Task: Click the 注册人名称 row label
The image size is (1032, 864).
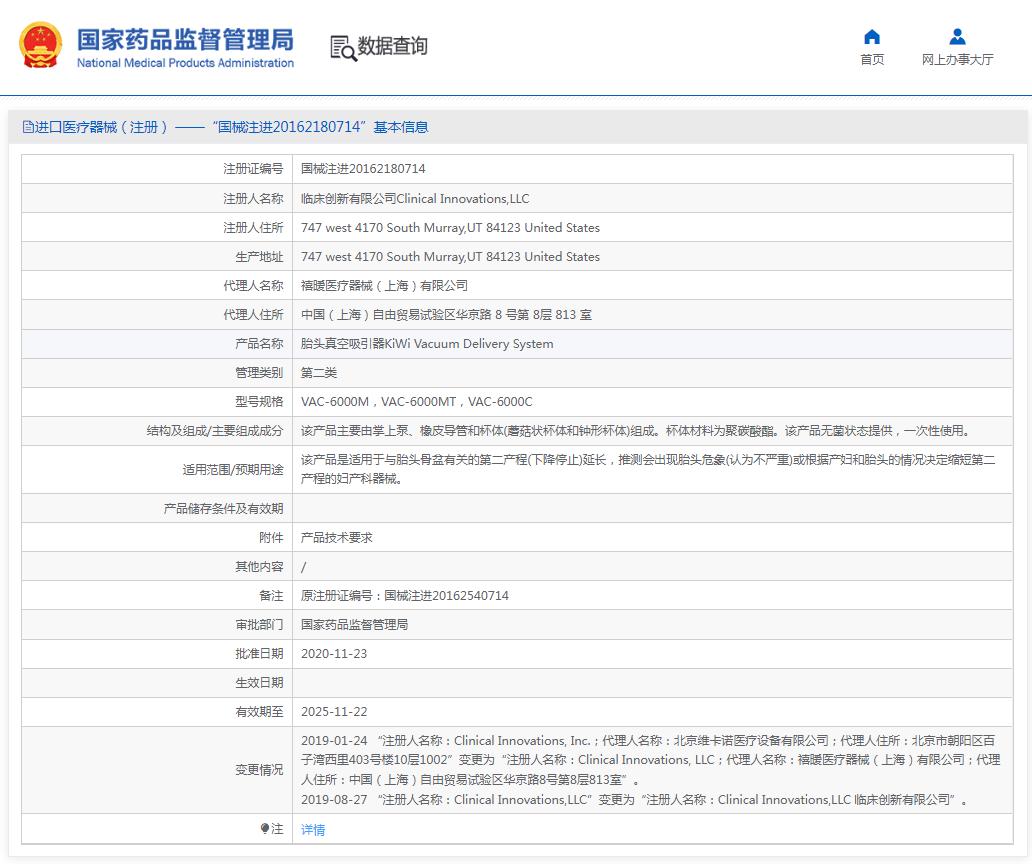Action: coord(253,198)
